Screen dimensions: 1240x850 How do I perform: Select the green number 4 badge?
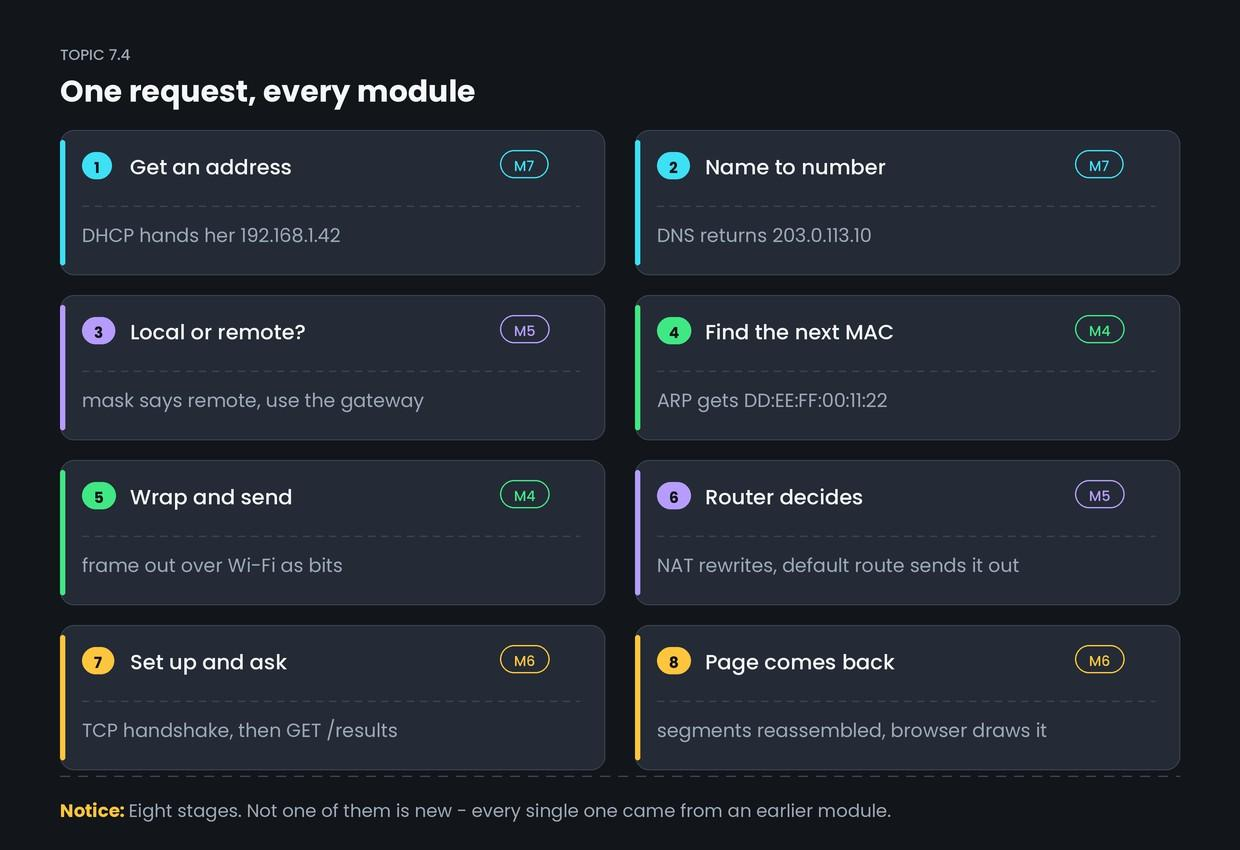[x=673, y=331]
